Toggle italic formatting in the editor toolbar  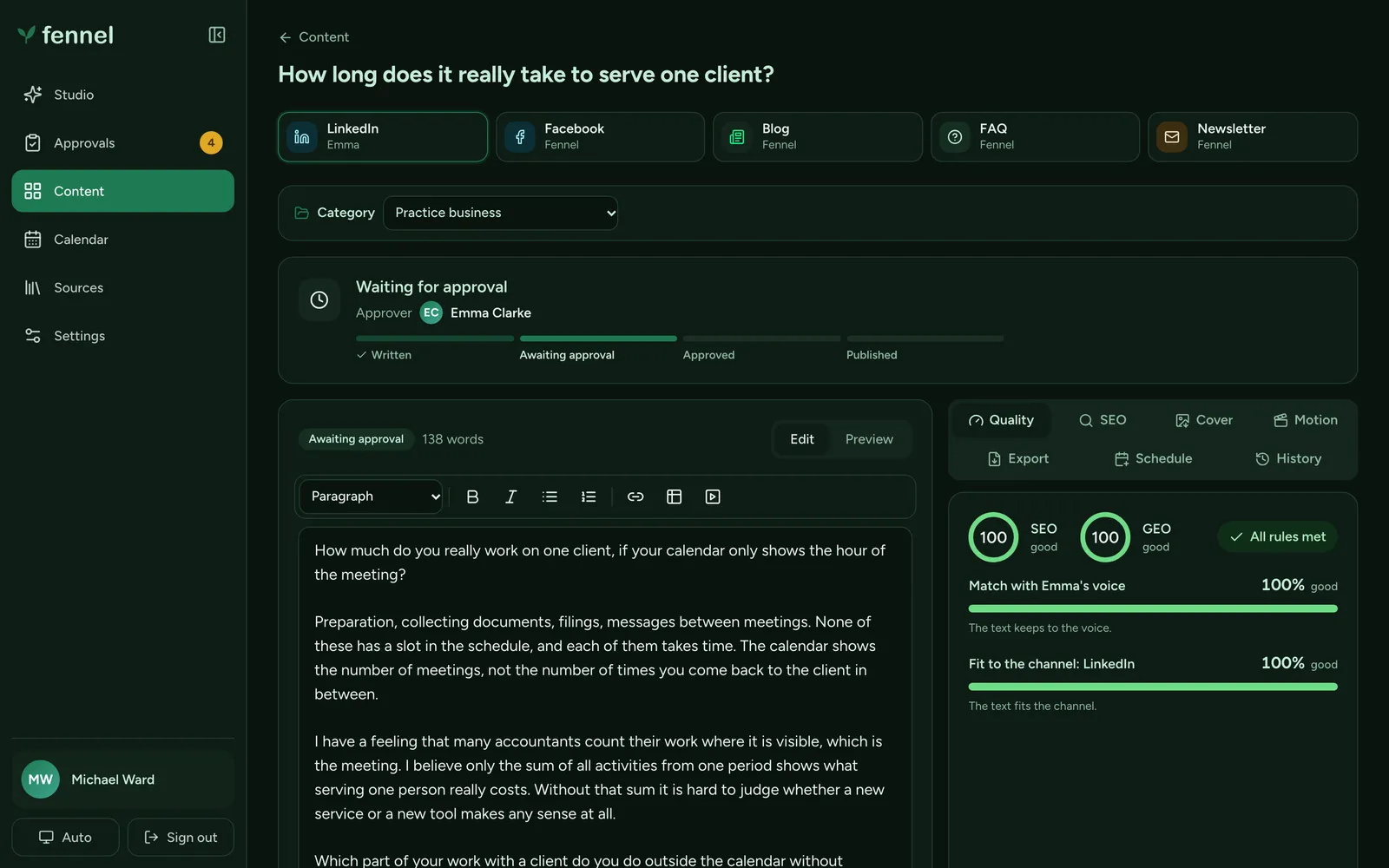(510, 496)
